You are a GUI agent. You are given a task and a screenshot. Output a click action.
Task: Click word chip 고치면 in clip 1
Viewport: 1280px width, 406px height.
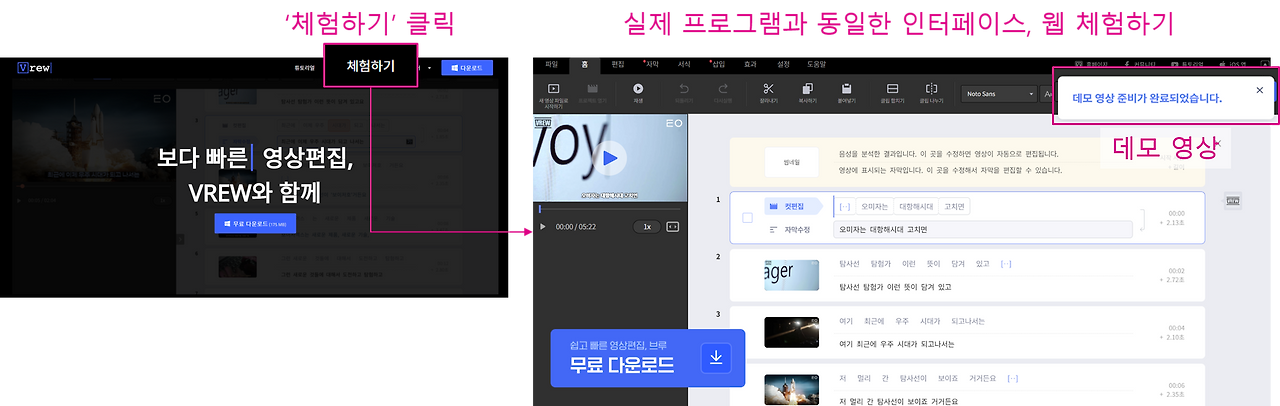[x=955, y=207]
